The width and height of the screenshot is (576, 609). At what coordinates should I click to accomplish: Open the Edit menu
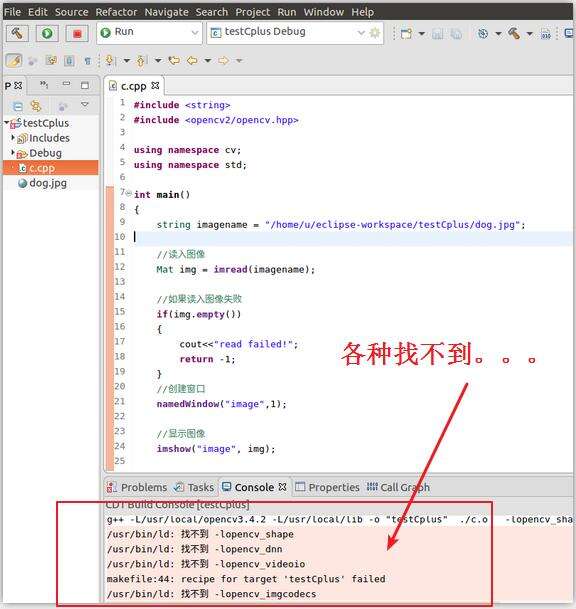[x=38, y=12]
